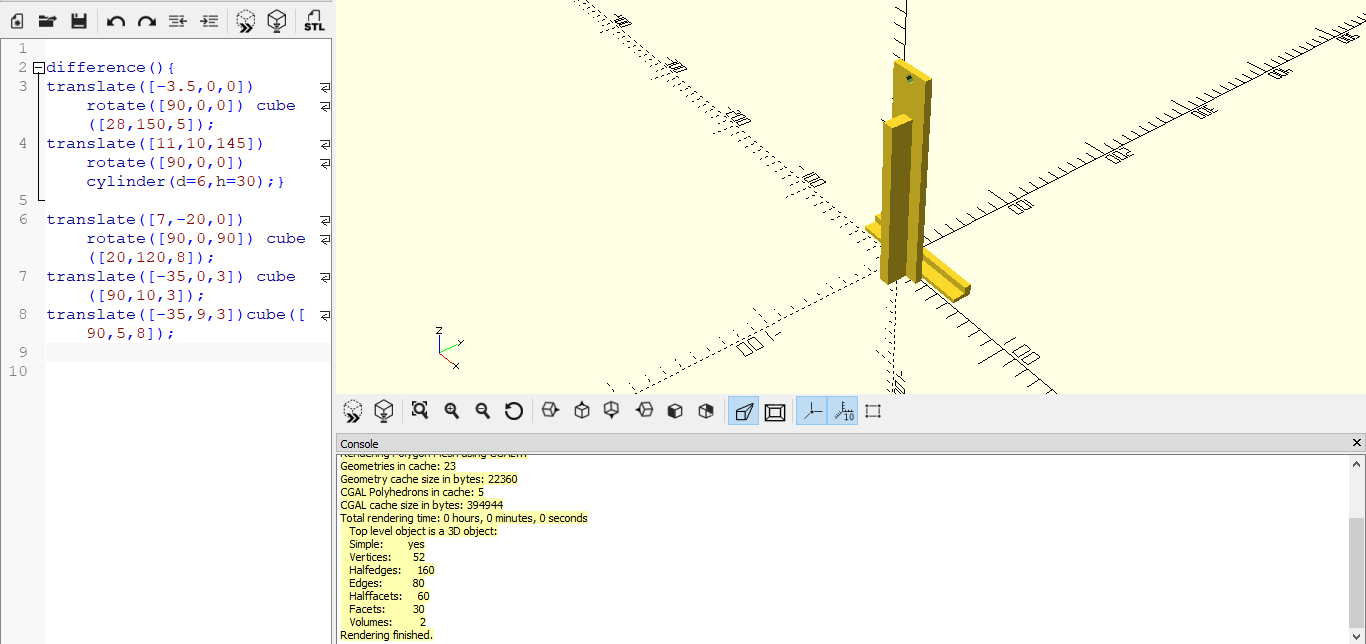Viewport: 1366px width, 644px height.
Task: Zoom out of the 3D view
Action: click(483, 411)
